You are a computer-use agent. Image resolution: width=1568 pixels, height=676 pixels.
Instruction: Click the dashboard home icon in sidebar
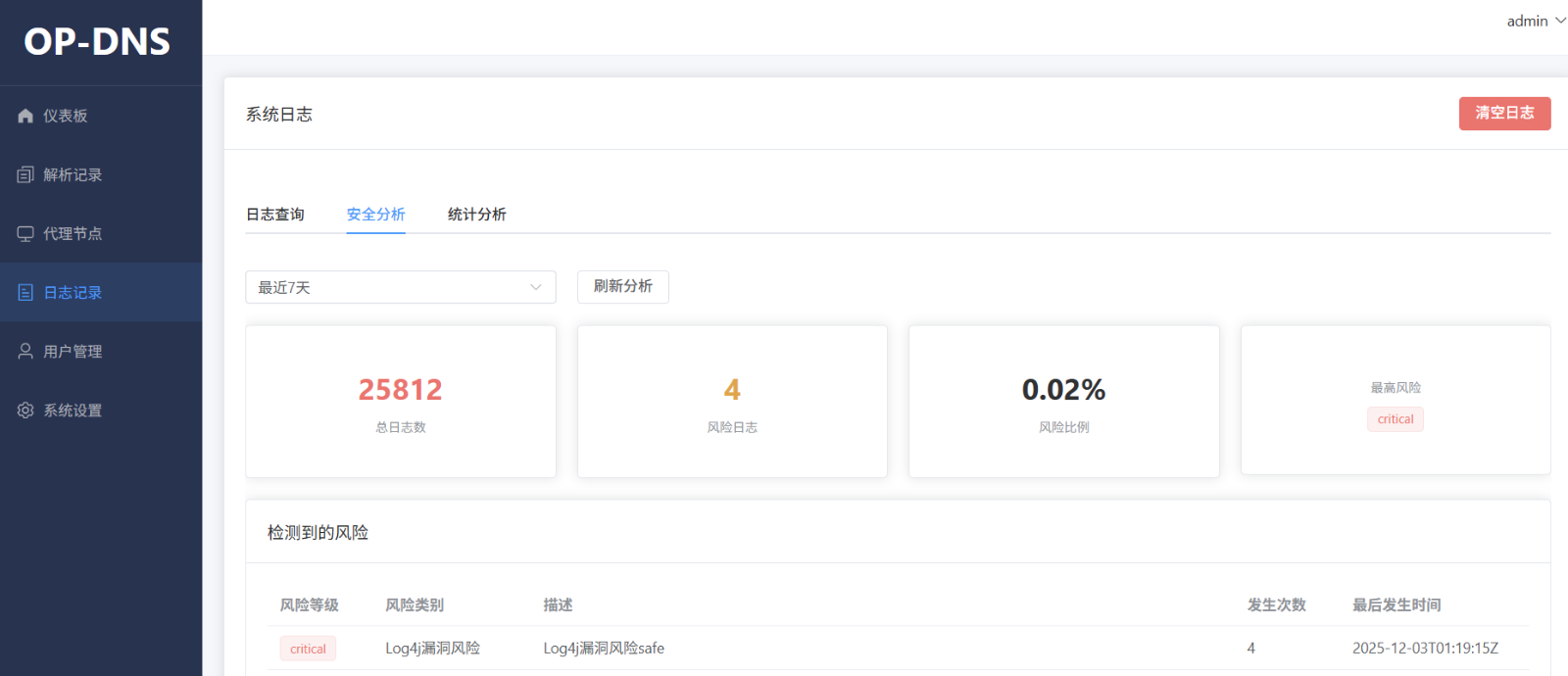coord(25,116)
